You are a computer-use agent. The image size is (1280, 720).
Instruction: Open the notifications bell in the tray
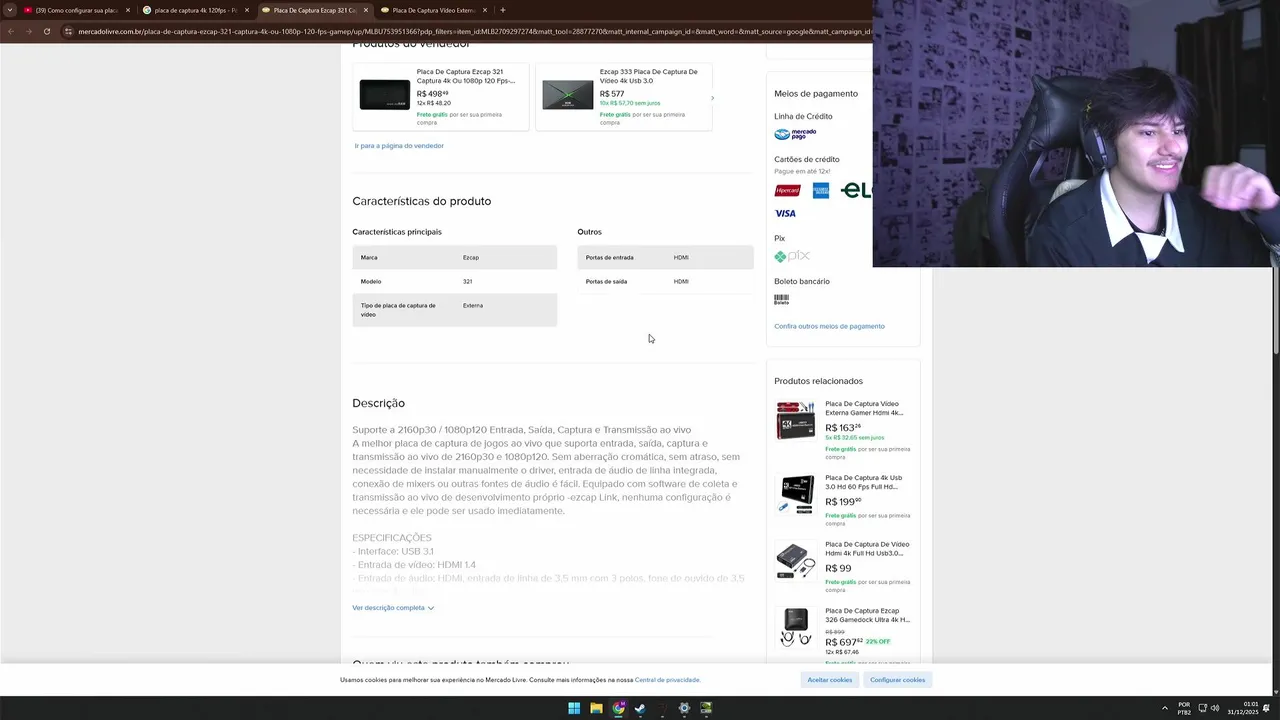[x=1266, y=708]
